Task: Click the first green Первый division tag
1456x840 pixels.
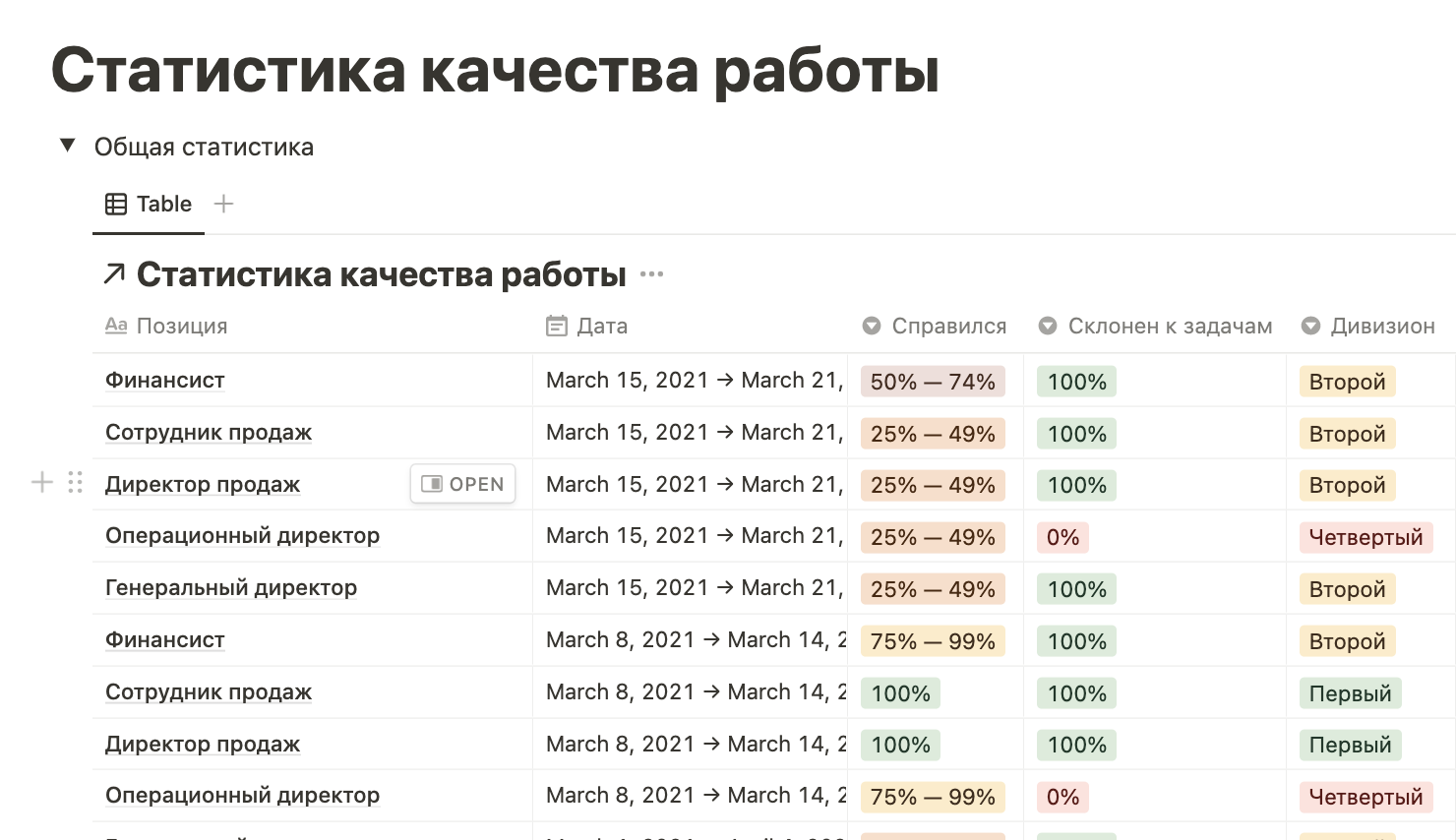Action: [1350, 693]
